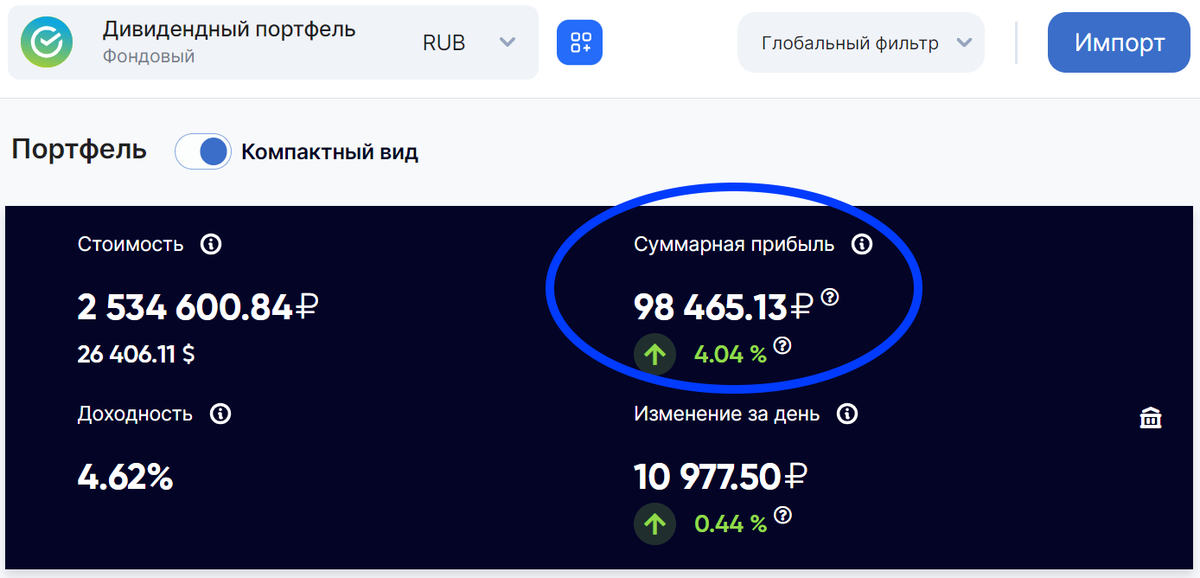Click the question mark beside 98 465.13 ₽
This screenshot has height=578, width=1200.
(830, 296)
